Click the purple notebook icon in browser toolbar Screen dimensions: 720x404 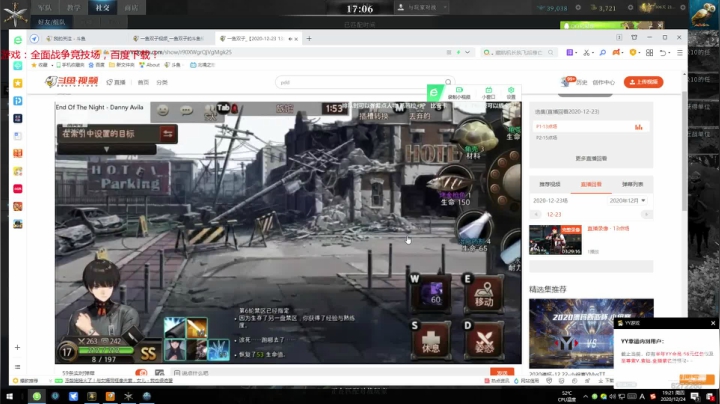[x=569, y=53]
